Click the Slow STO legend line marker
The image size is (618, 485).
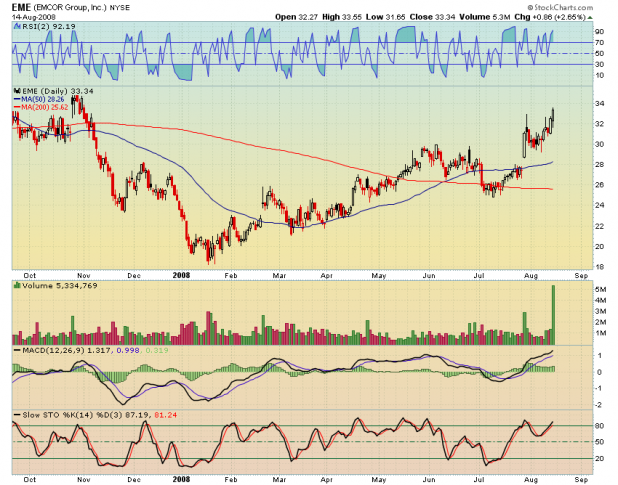(17, 415)
